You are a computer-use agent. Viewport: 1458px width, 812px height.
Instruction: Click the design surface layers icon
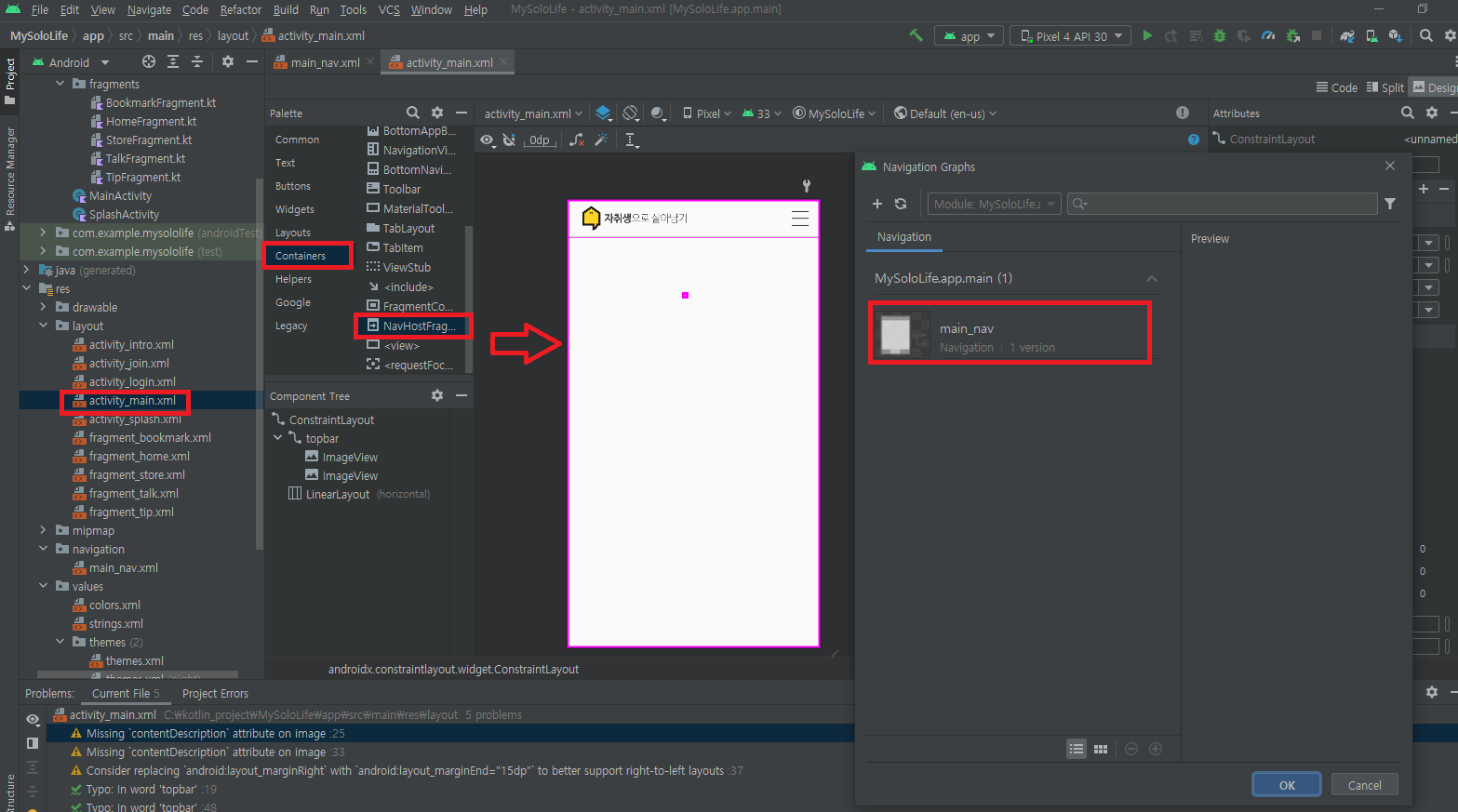[604, 113]
